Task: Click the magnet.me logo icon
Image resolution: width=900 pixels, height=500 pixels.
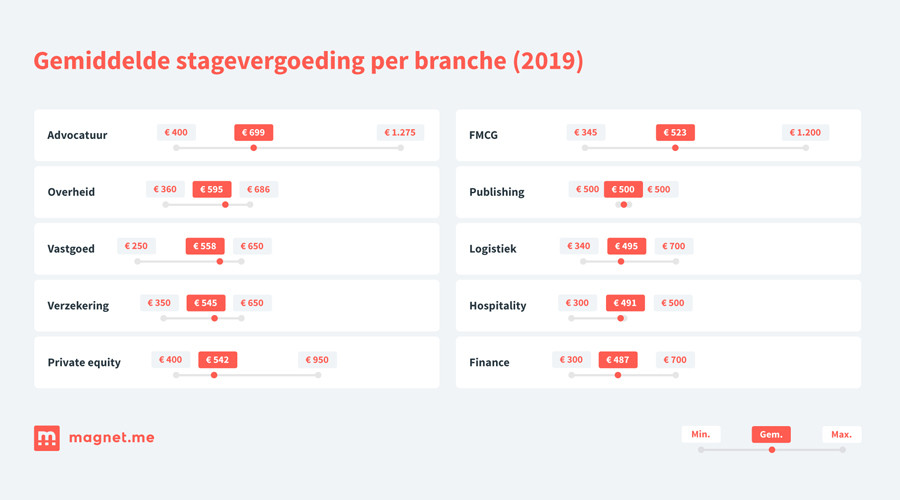Action: 46,438
